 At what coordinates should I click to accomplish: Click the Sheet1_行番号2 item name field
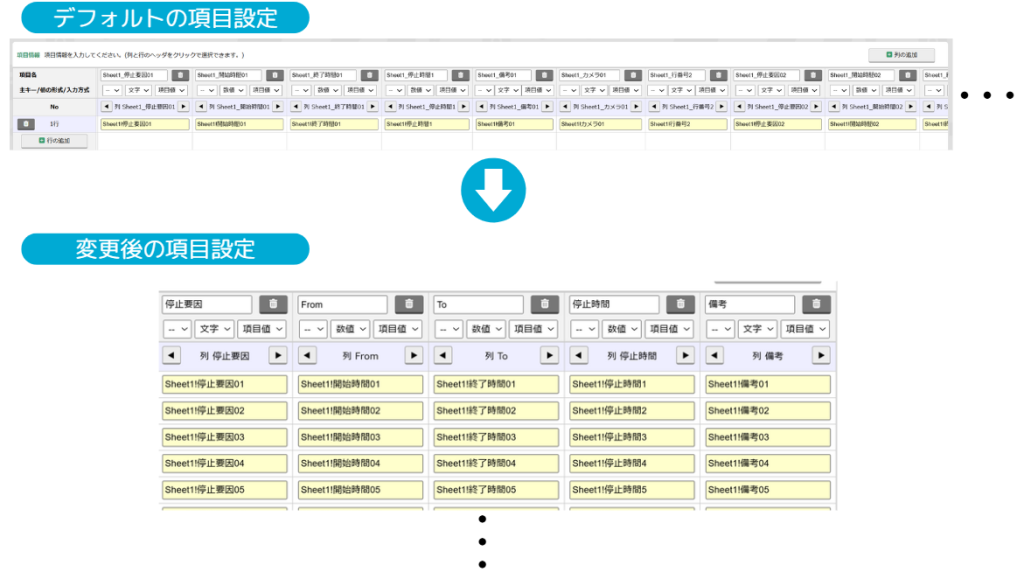pyautogui.click(x=678, y=75)
